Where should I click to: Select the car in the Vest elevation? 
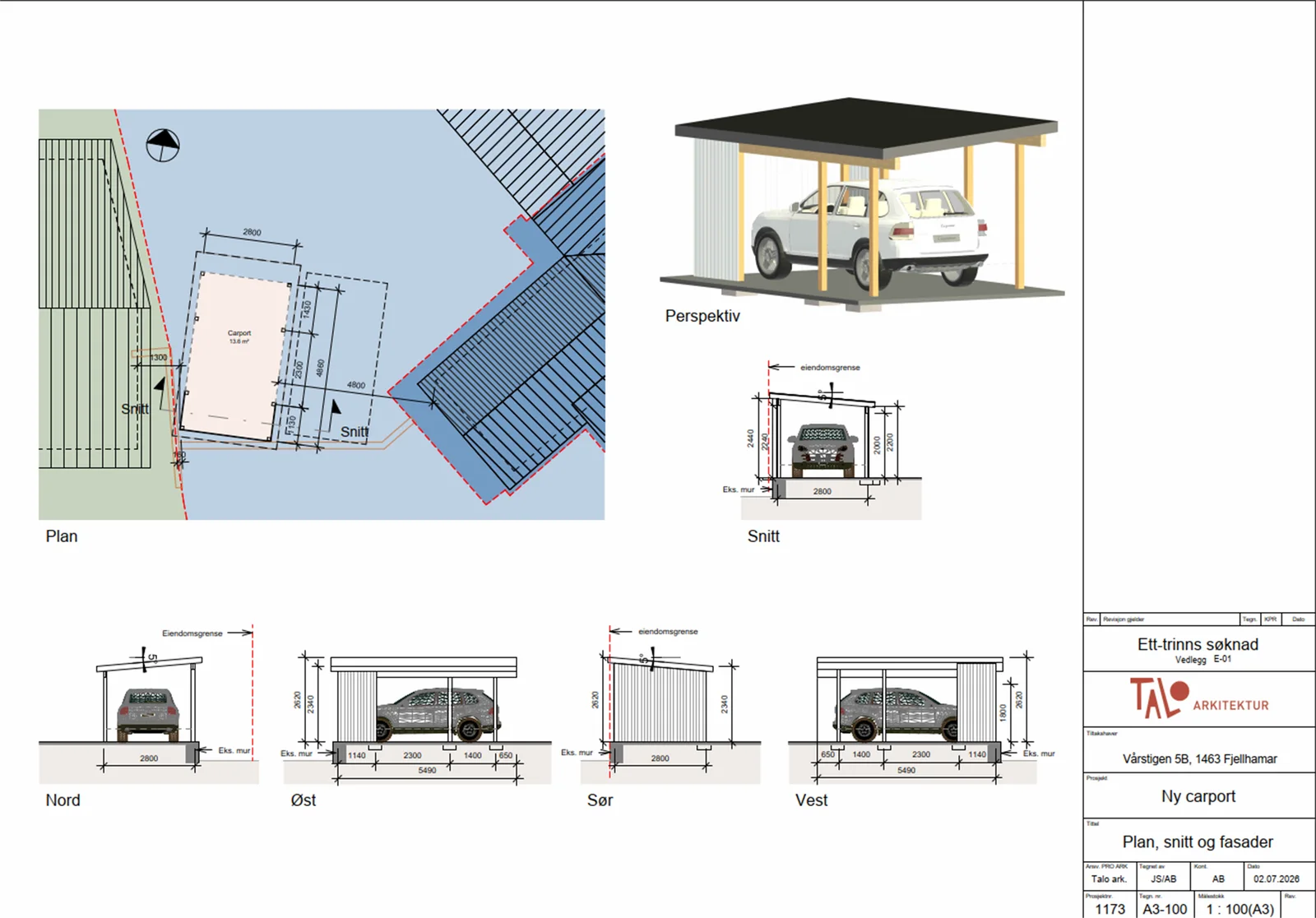point(897,713)
